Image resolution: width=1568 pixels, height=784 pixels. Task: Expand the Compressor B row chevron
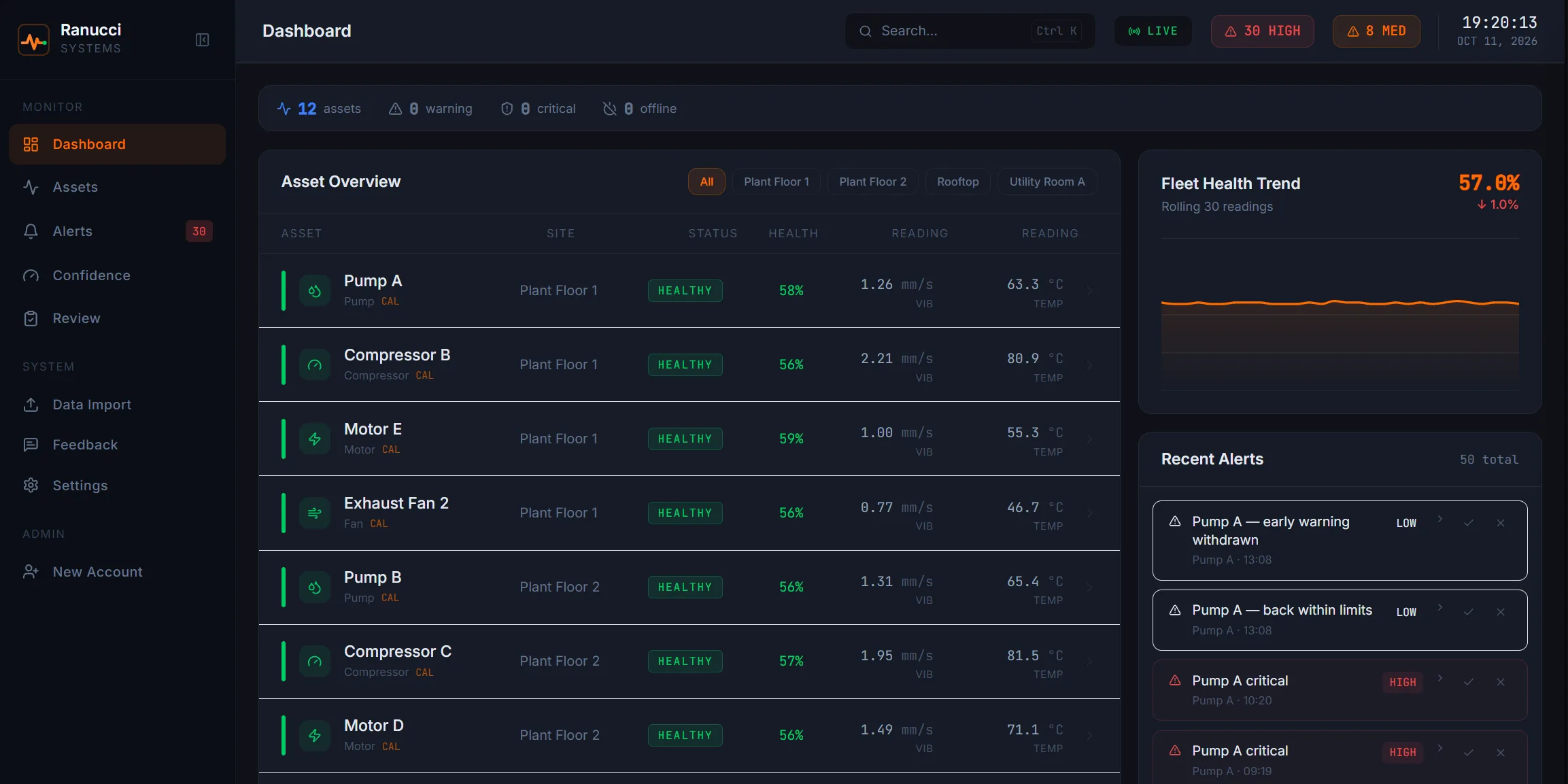[1089, 365]
